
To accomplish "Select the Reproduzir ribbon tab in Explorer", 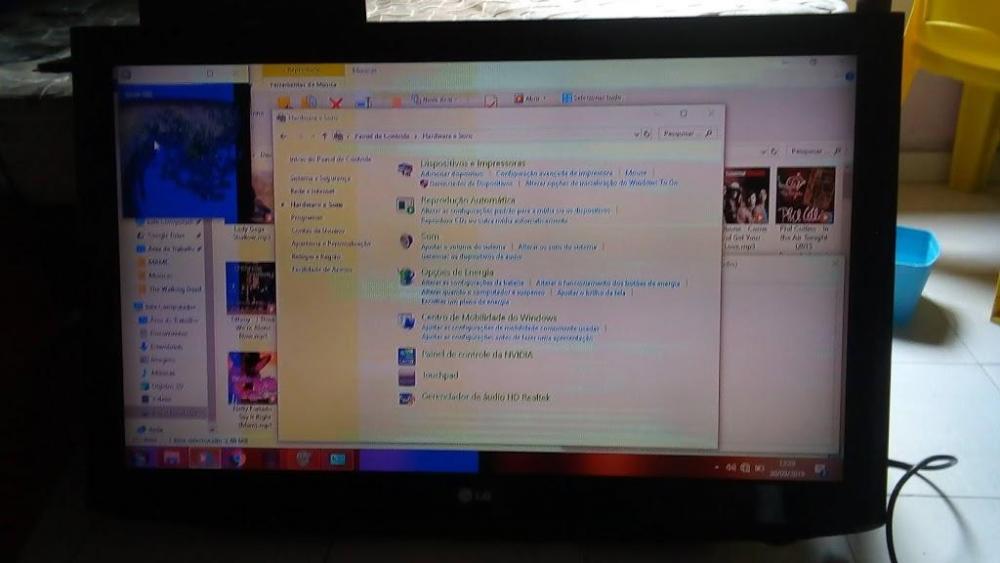I will (304, 70).
